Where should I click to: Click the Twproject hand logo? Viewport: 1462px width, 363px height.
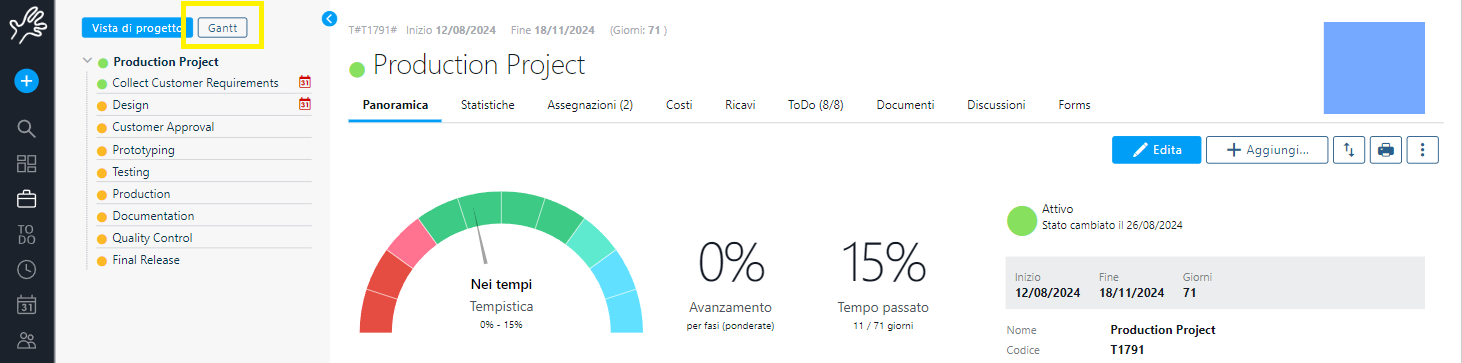click(x=27, y=26)
